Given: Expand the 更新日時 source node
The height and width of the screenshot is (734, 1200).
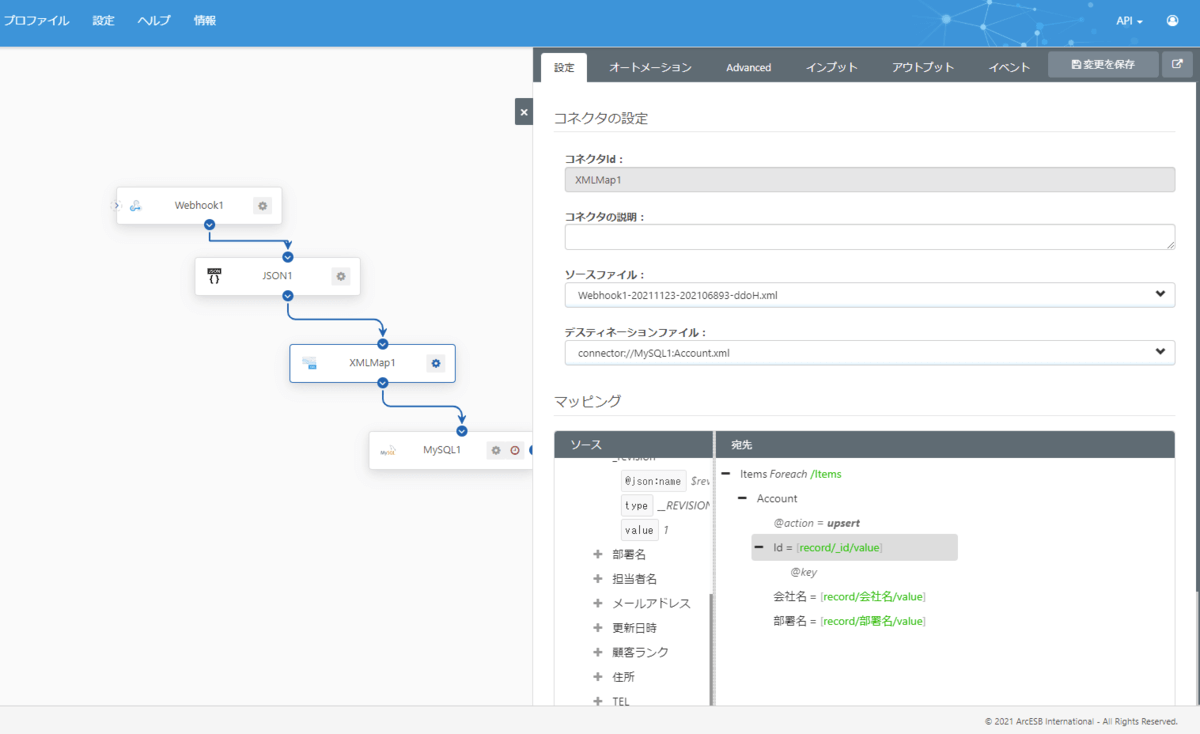Looking at the screenshot, I should pos(598,628).
